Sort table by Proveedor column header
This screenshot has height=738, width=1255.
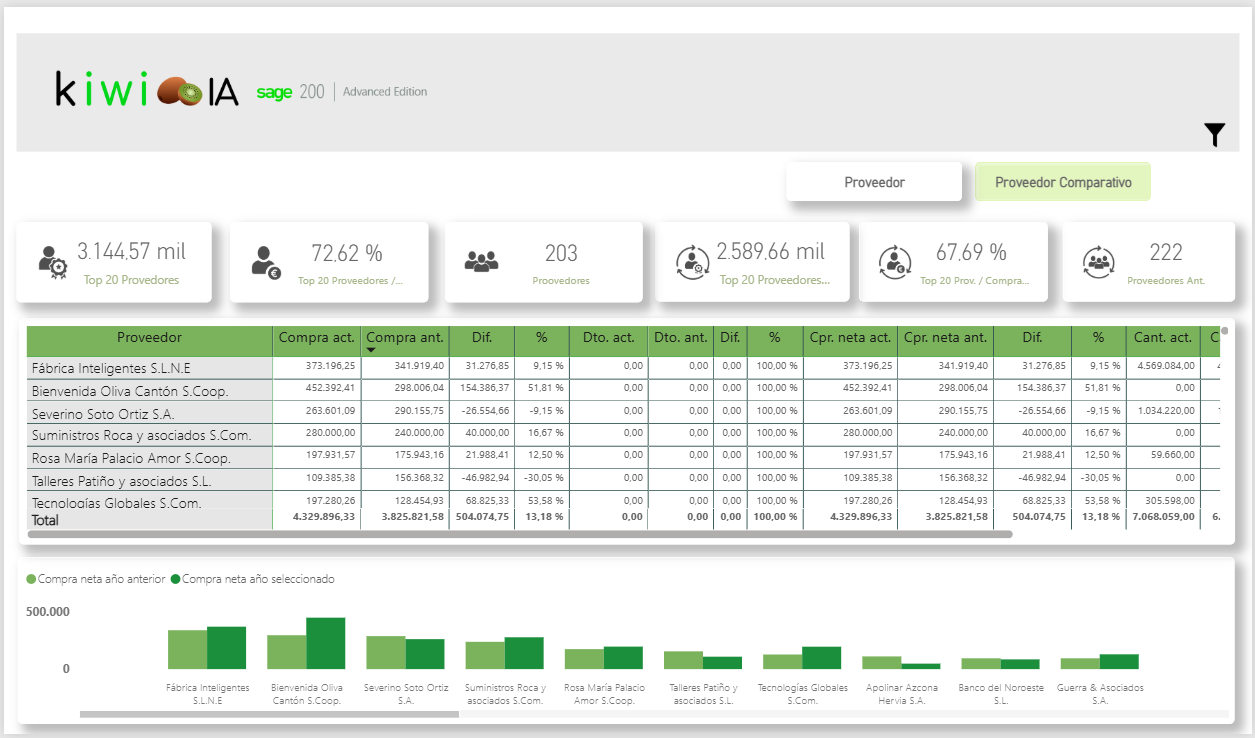click(x=149, y=338)
